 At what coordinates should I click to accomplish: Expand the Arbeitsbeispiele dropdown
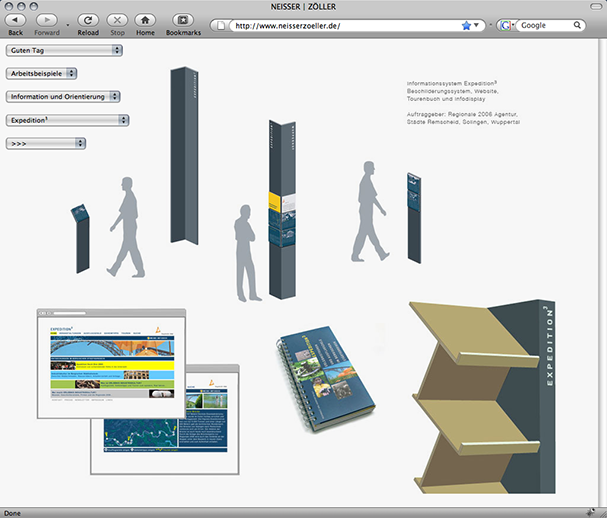(x=42, y=73)
